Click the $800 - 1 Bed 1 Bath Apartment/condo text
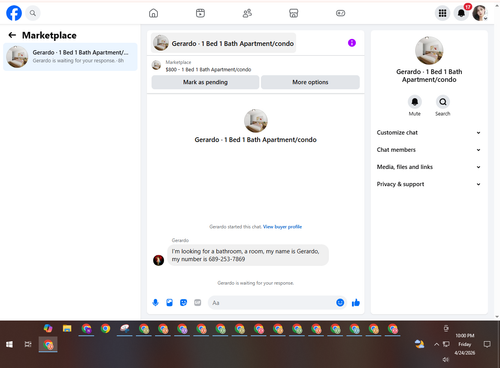The height and width of the screenshot is (368, 500). (x=208, y=70)
